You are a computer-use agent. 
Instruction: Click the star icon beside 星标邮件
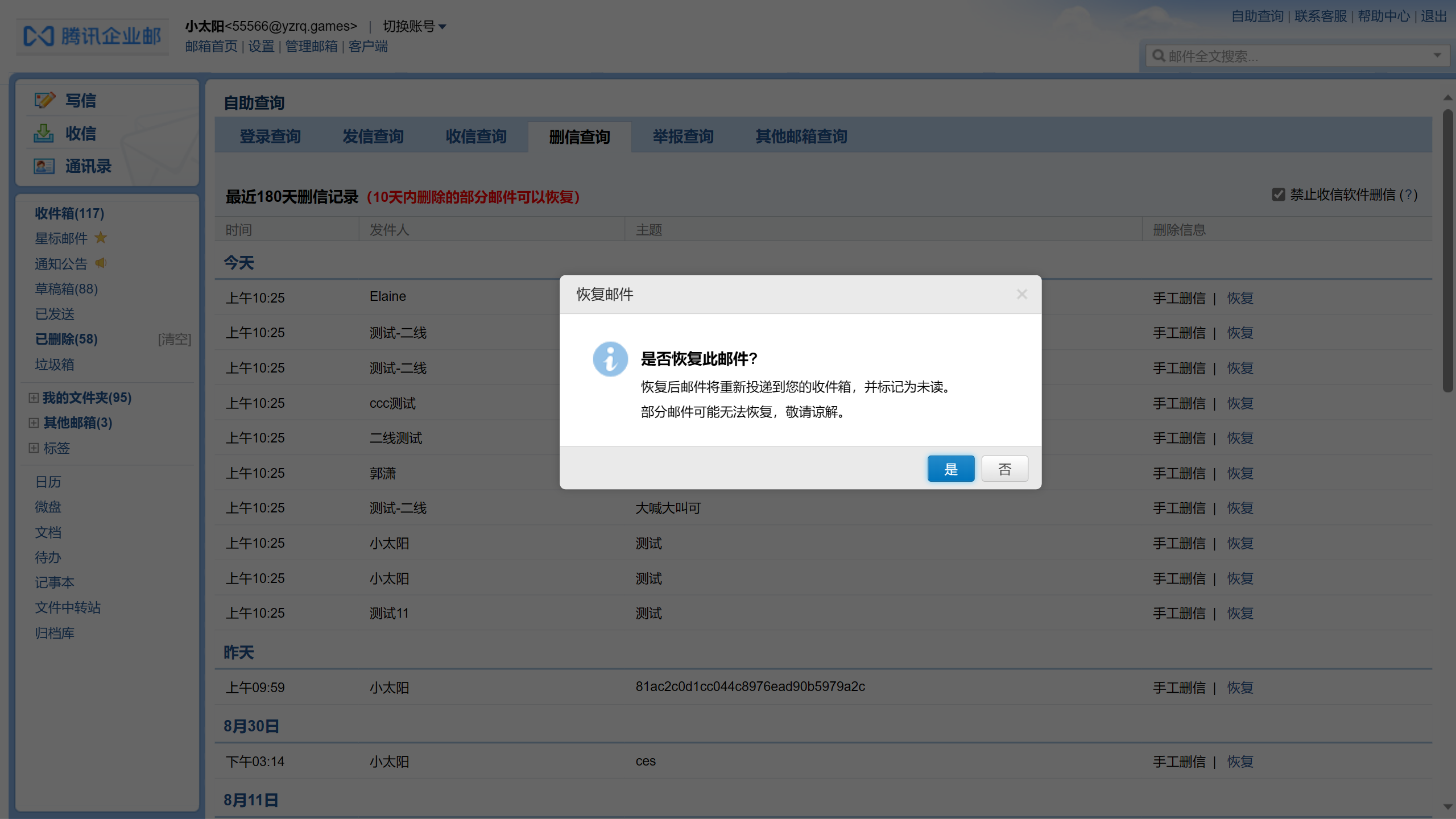(x=101, y=238)
